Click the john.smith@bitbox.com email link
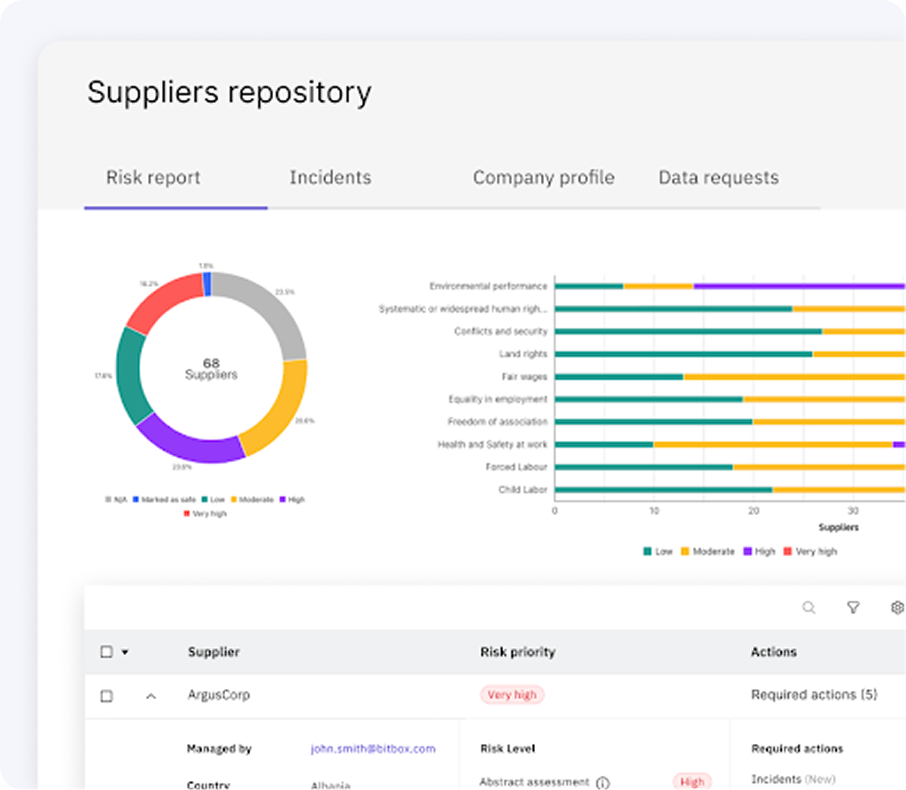906x790 pixels. [373, 748]
